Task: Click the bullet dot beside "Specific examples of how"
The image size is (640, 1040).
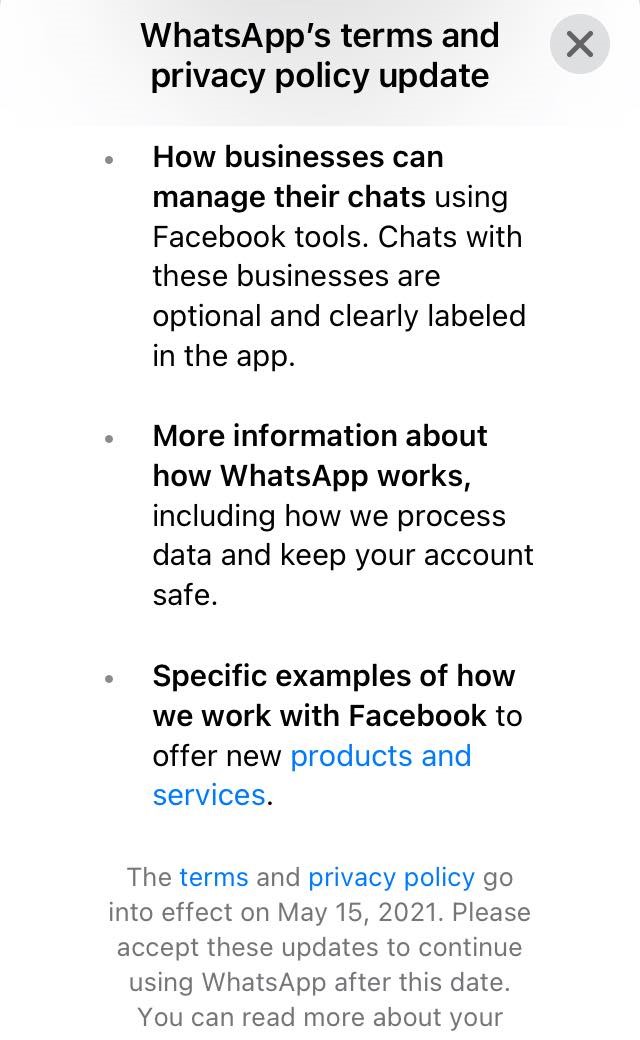Action: tap(109, 678)
